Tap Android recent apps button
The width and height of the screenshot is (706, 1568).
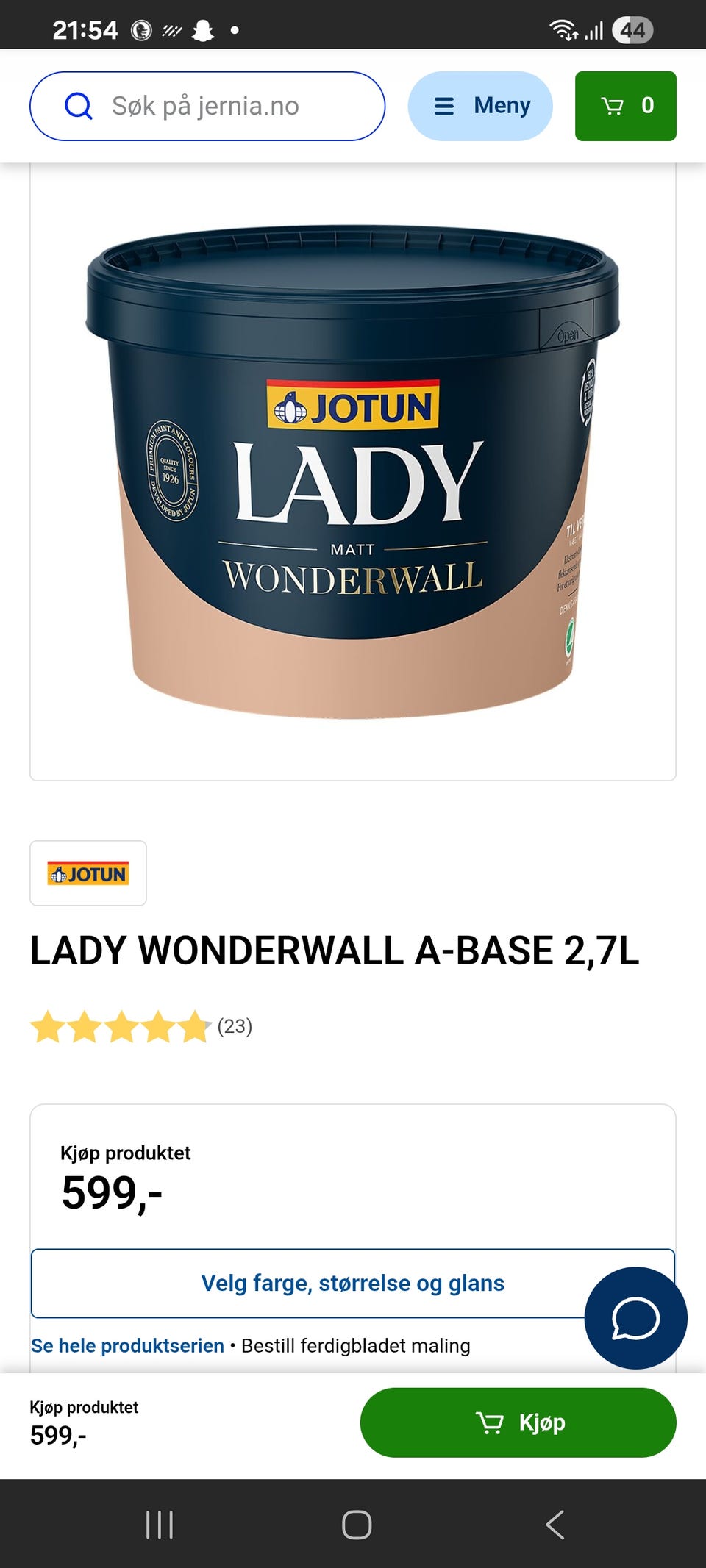click(x=160, y=1525)
